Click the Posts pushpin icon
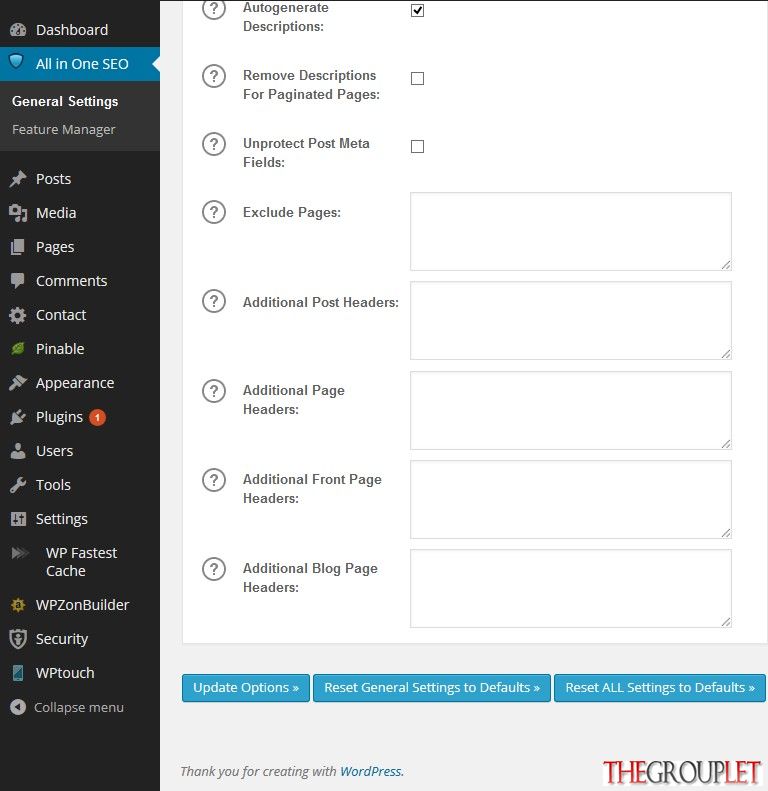 18,179
